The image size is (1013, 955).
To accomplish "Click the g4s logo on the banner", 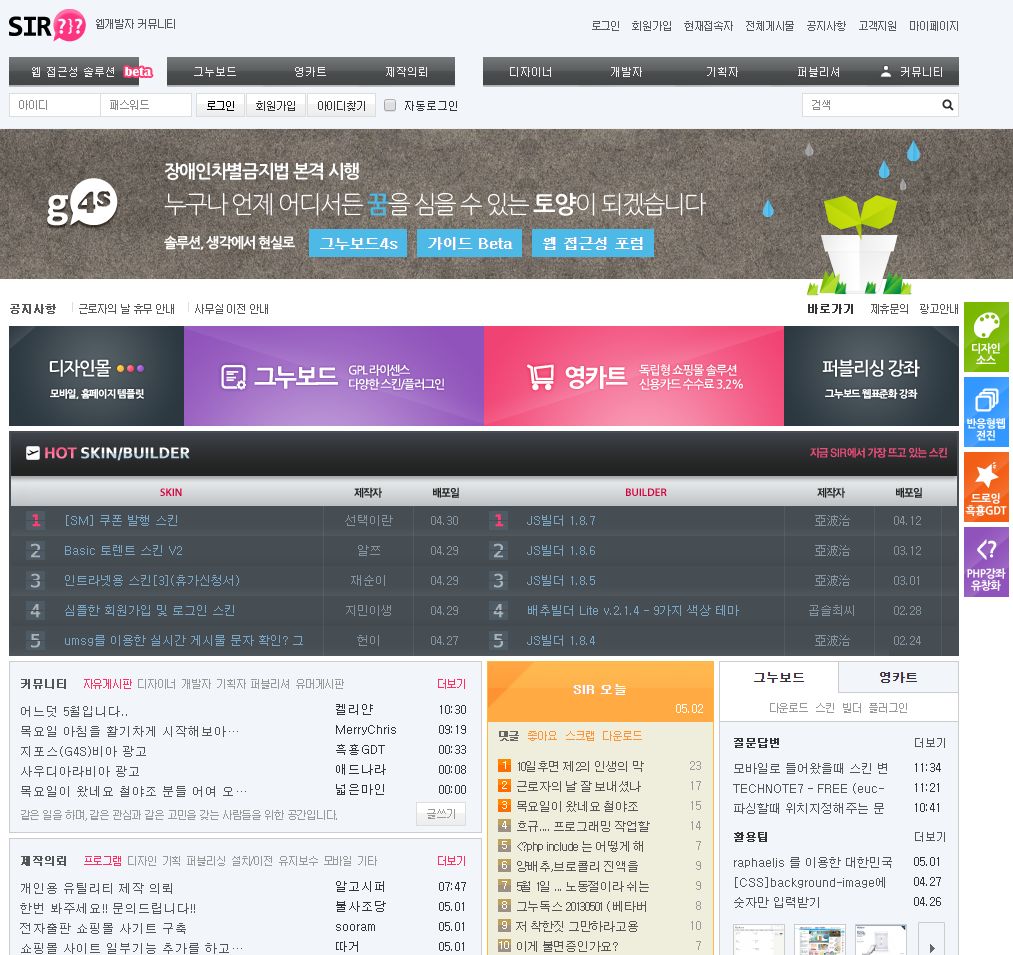I will click(82, 205).
